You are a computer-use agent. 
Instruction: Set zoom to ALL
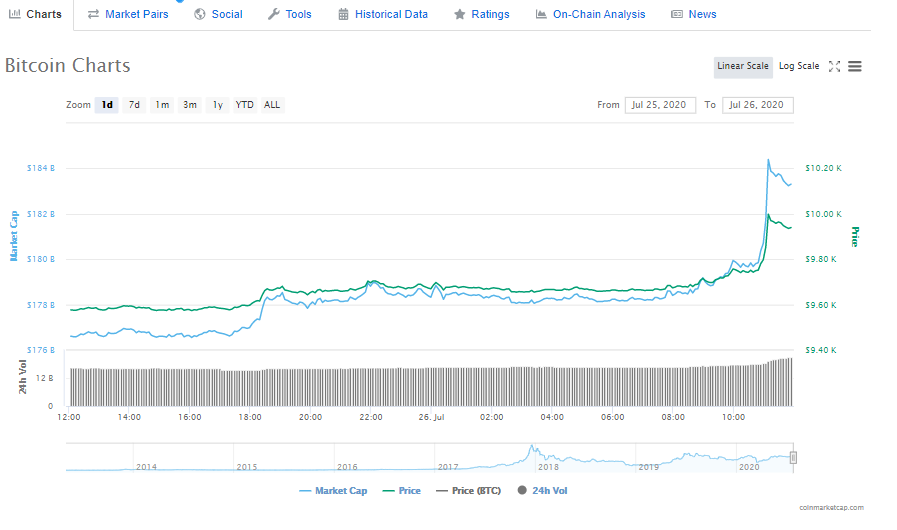click(x=272, y=105)
